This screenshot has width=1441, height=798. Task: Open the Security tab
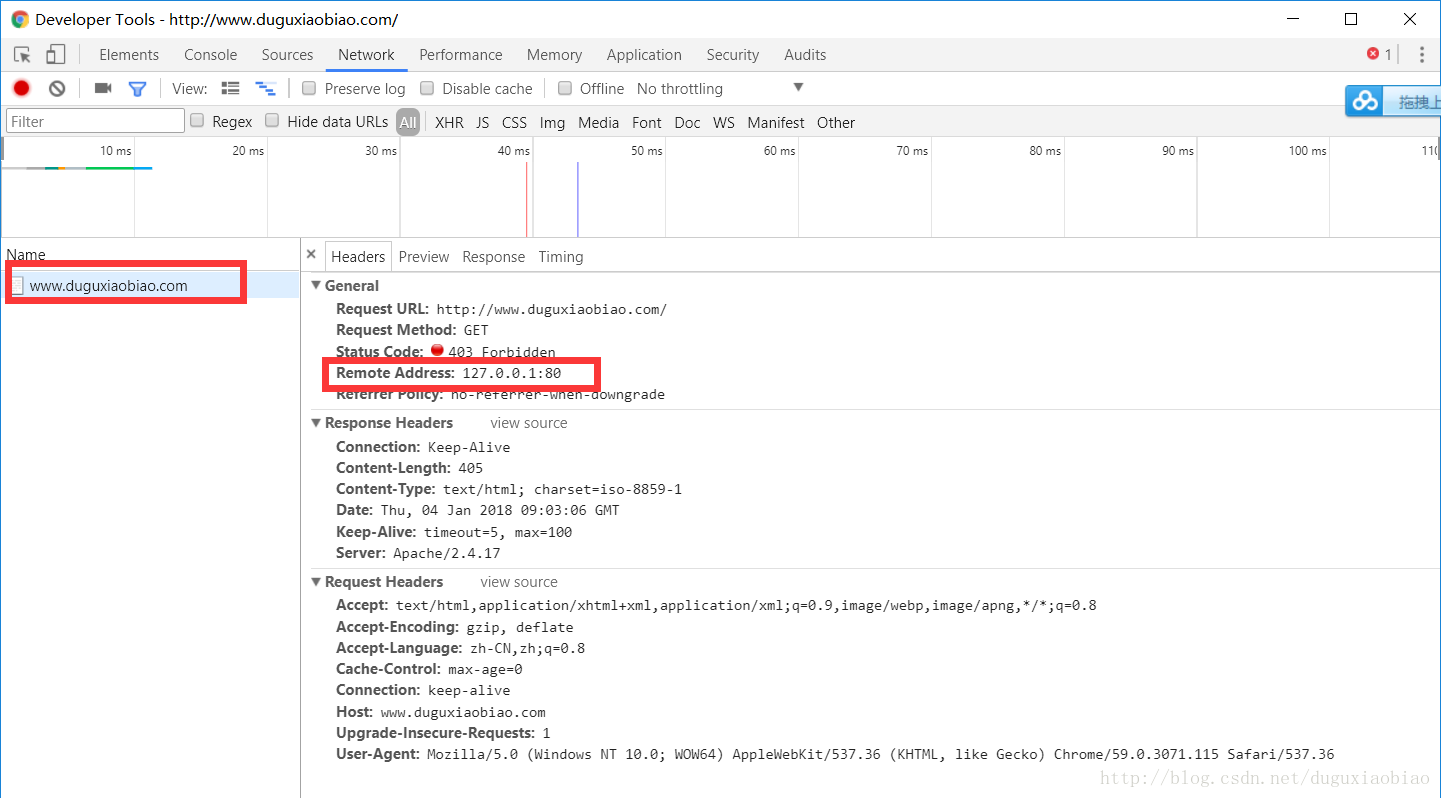click(x=733, y=55)
